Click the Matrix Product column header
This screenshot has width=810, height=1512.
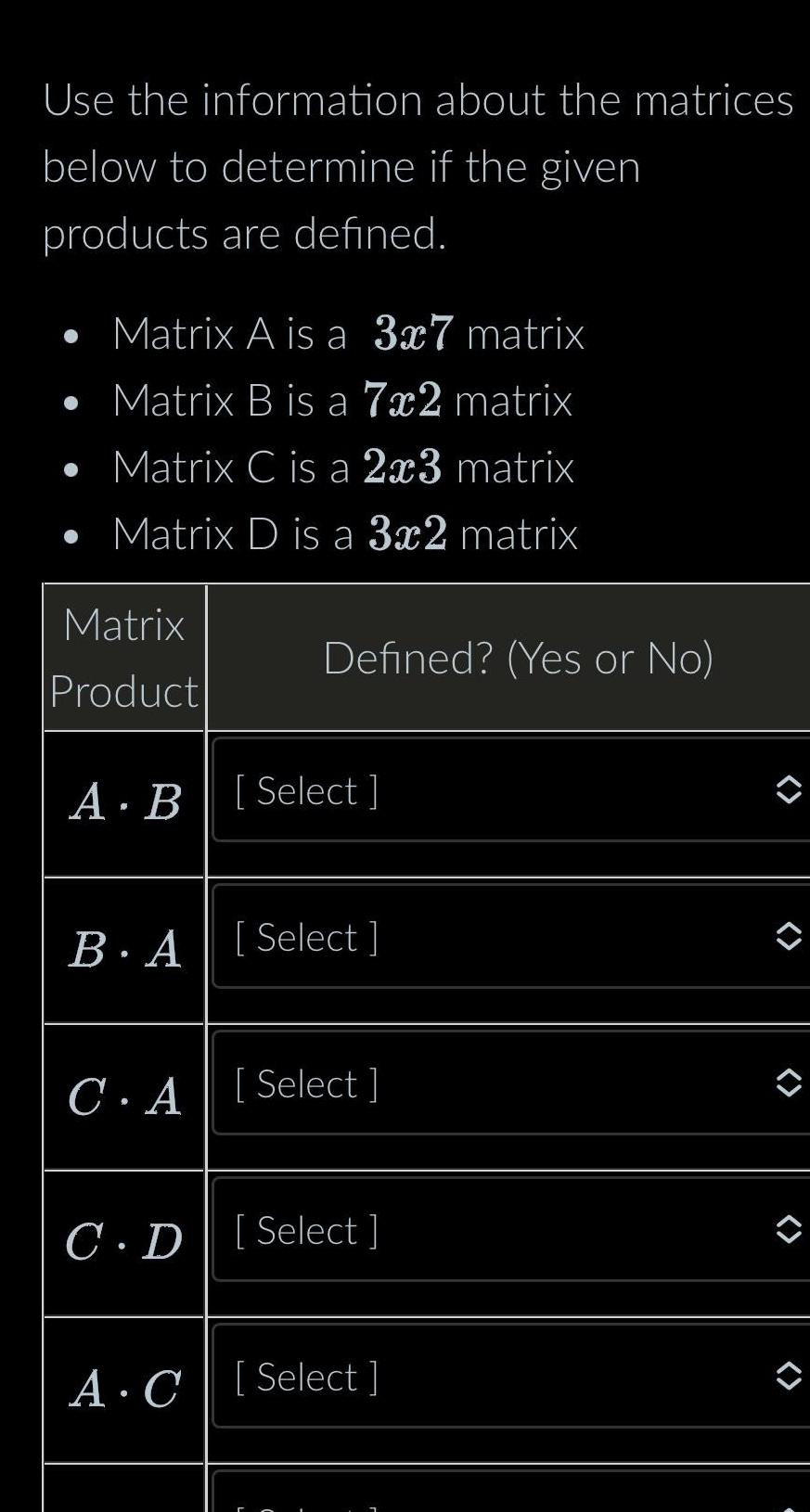pos(123,657)
